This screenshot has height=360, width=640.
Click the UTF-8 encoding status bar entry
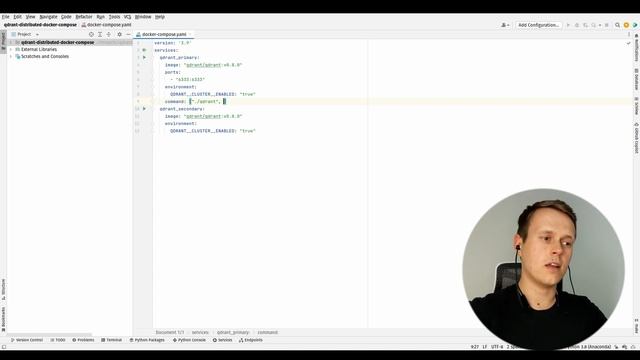click(497, 347)
